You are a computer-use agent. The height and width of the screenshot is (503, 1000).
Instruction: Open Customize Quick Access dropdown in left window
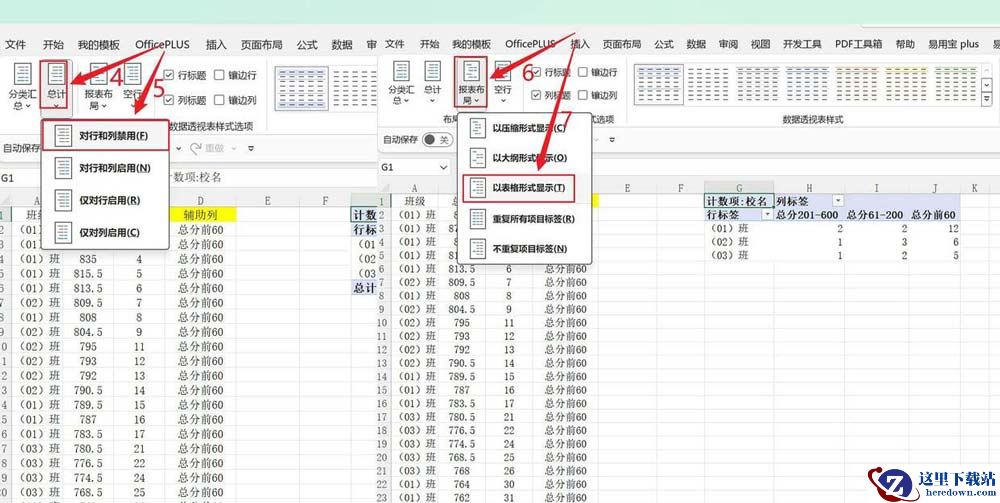251,148
